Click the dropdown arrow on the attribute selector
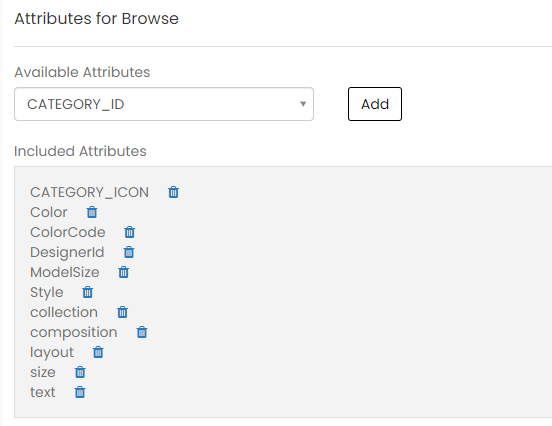 pos(303,104)
